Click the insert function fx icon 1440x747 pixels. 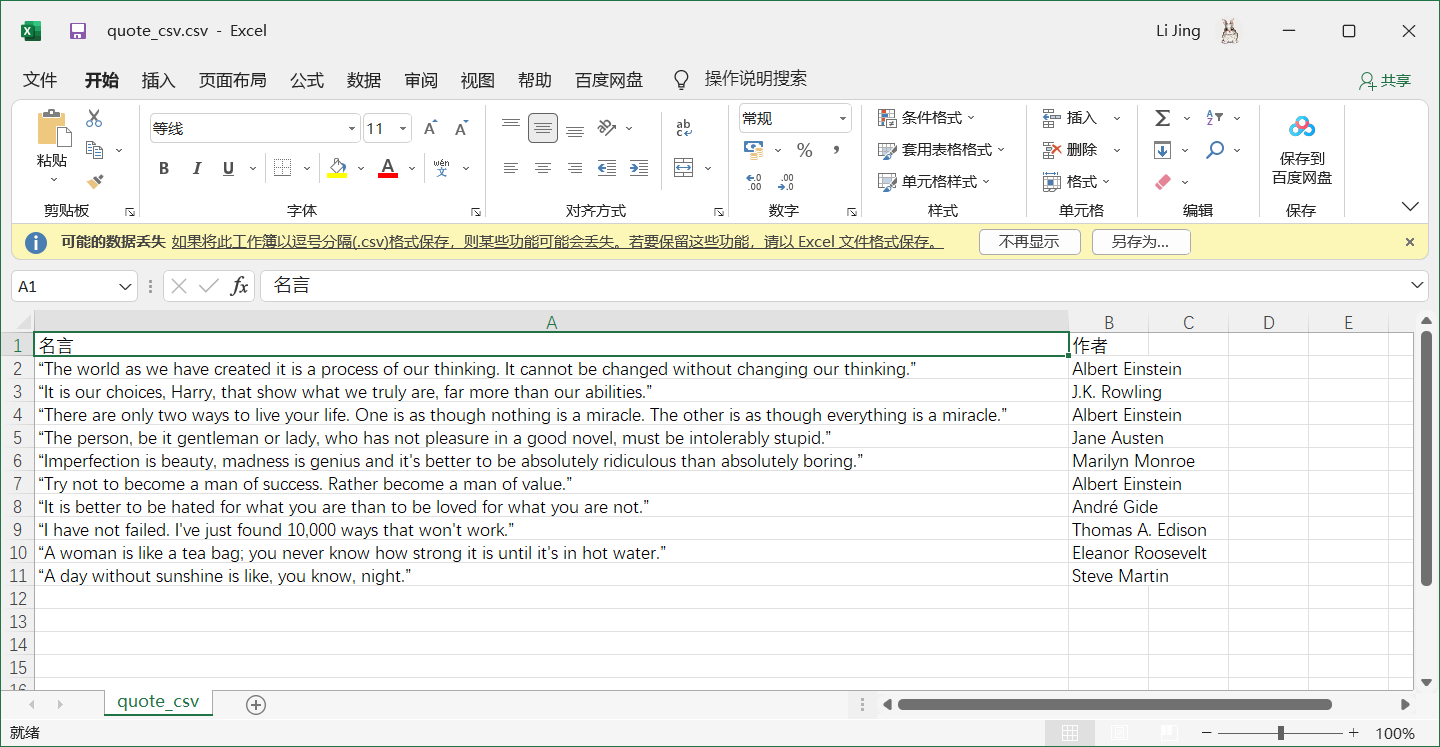[239, 286]
